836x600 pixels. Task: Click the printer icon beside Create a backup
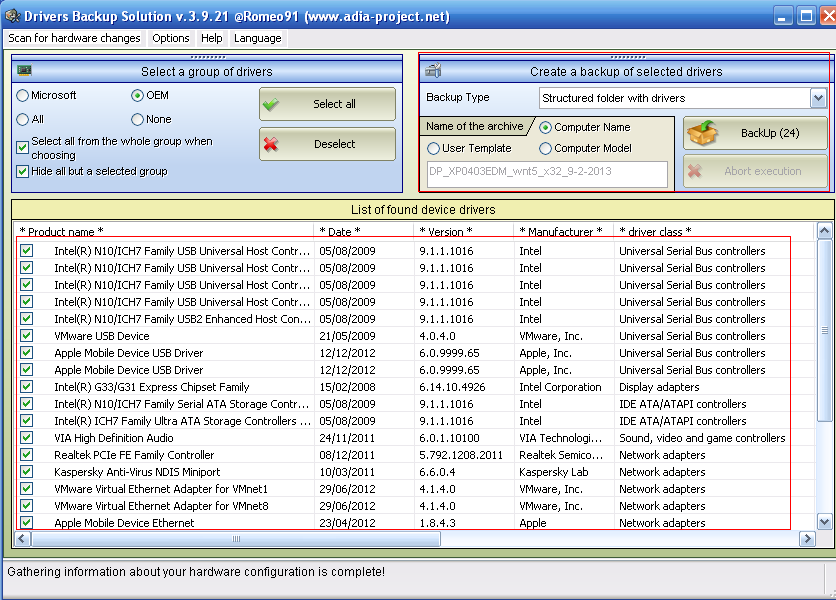[433, 70]
